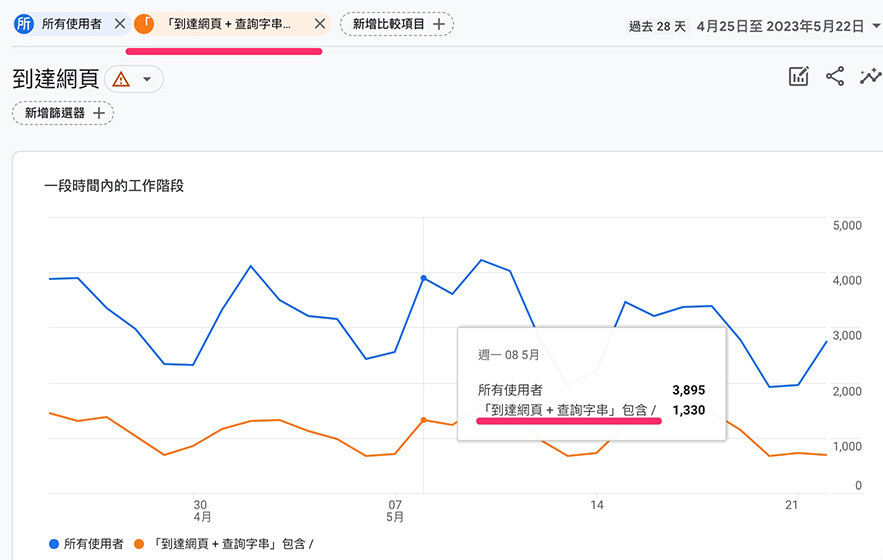Screen dimensions: 883x560
Task: Open dropdown next to 到達網頁 title
Action: [147, 79]
